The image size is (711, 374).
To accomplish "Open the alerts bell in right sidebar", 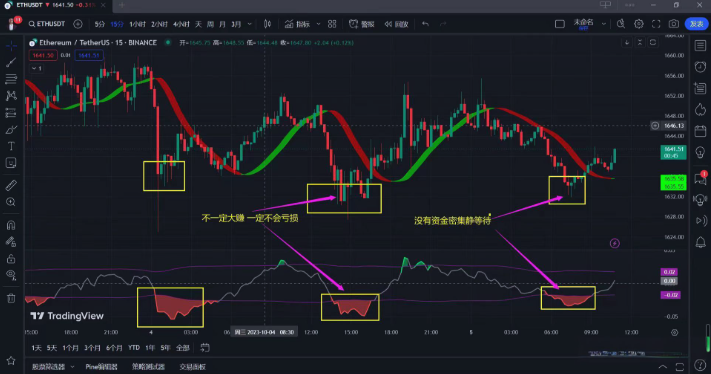I will coord(700,242).
